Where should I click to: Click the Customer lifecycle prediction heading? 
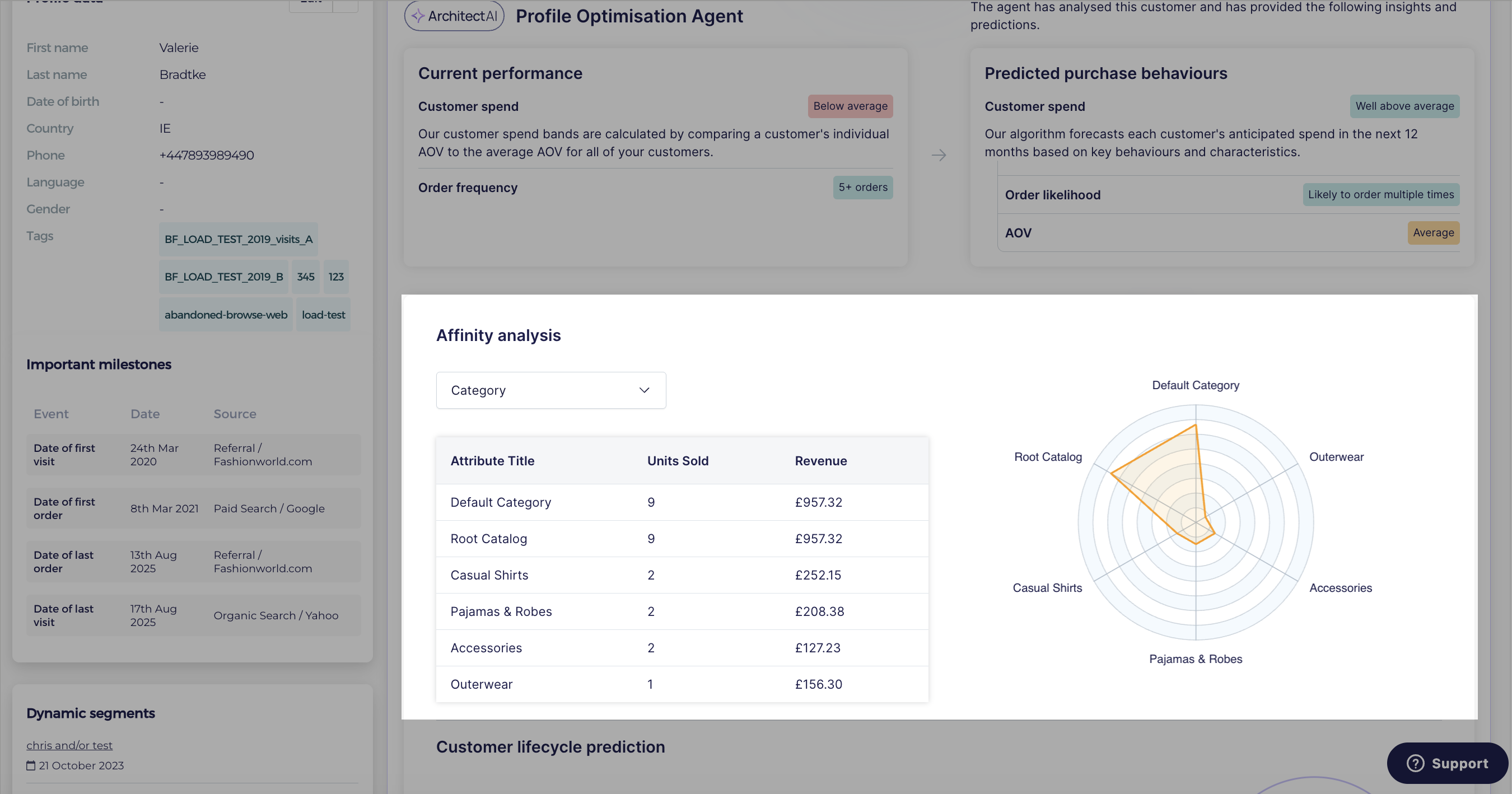(550, 746)
